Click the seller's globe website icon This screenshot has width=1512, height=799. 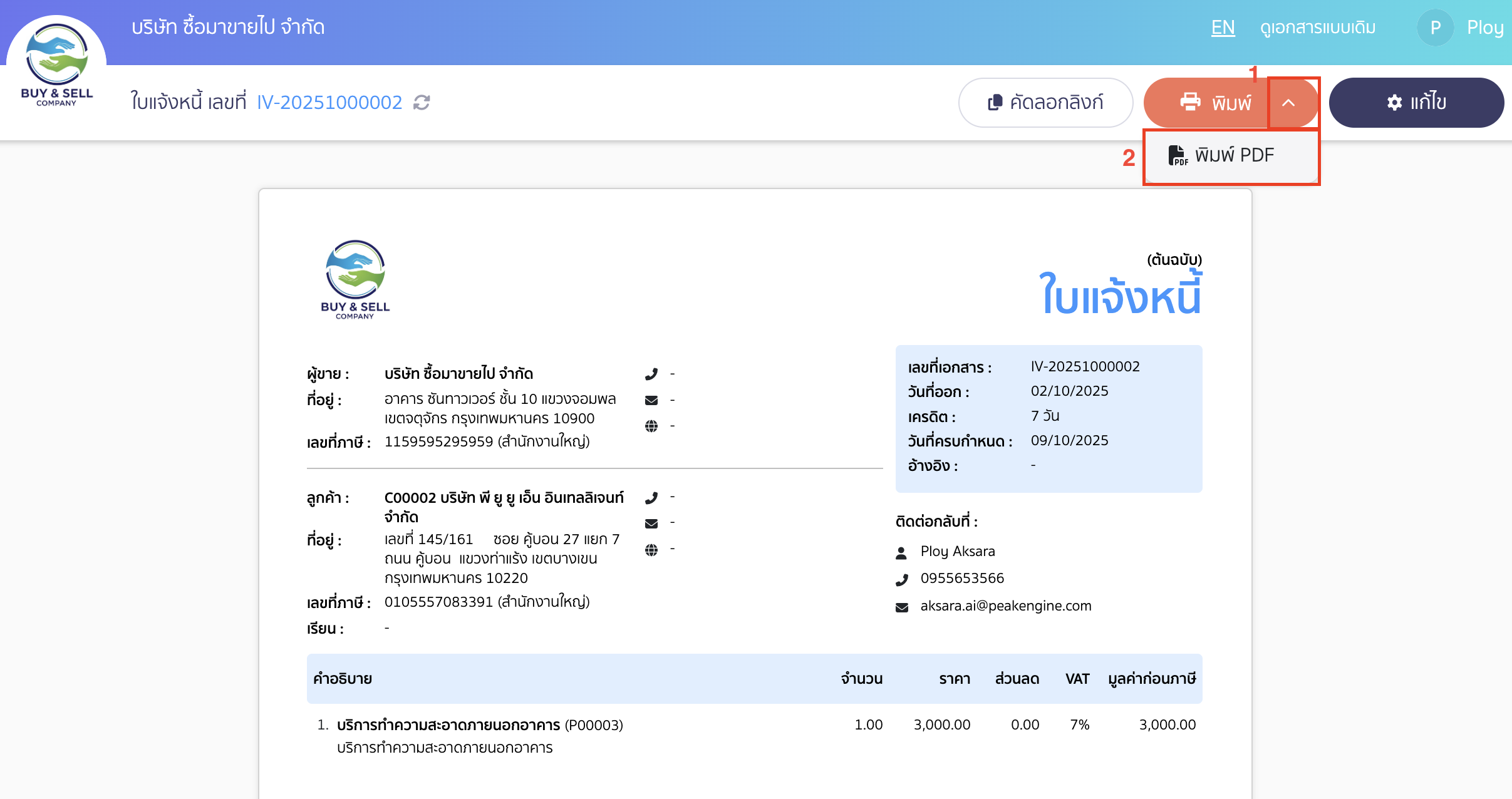[x=653, y=425]
